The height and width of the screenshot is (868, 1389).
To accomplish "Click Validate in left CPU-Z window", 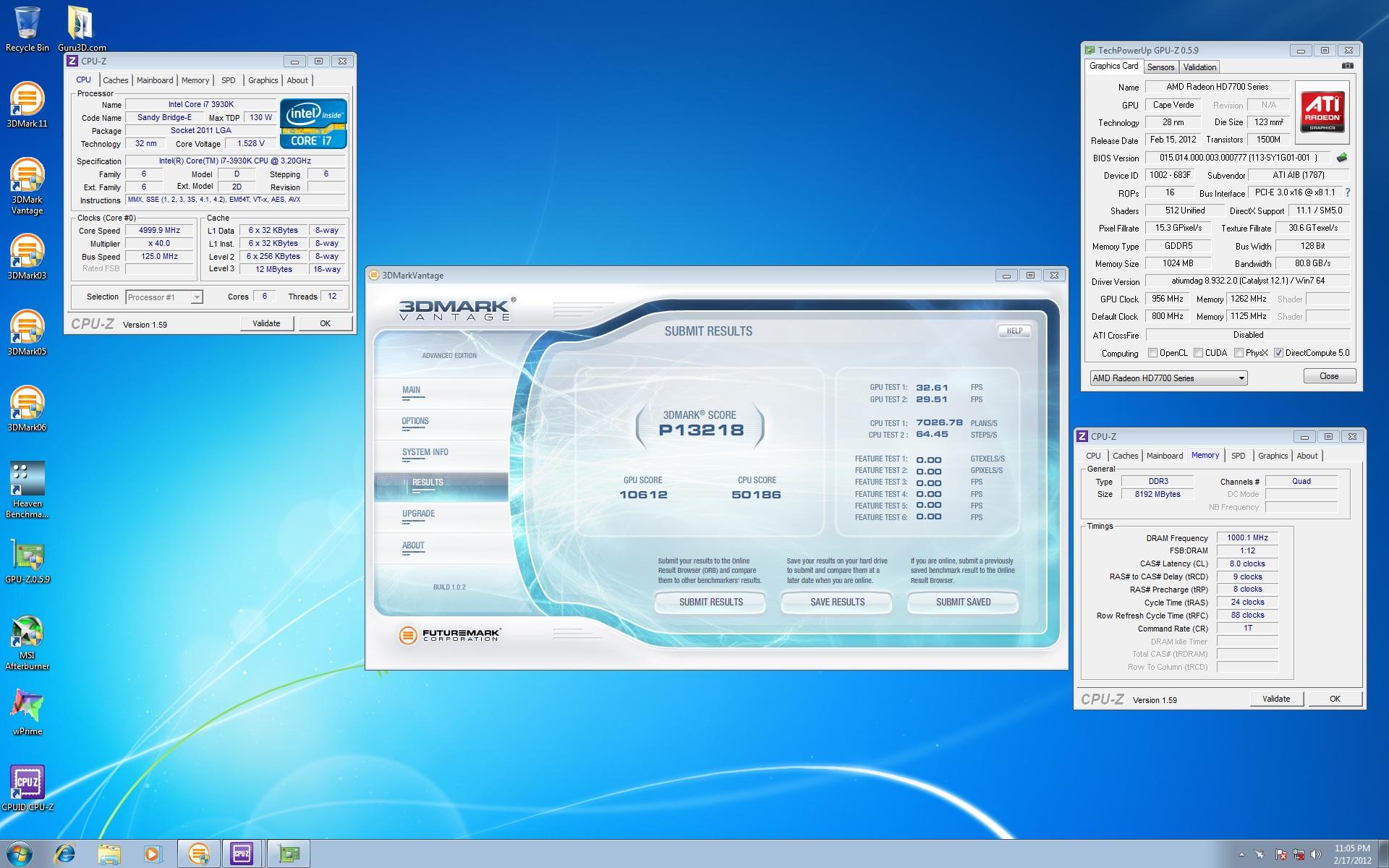I will coord(266,323).
